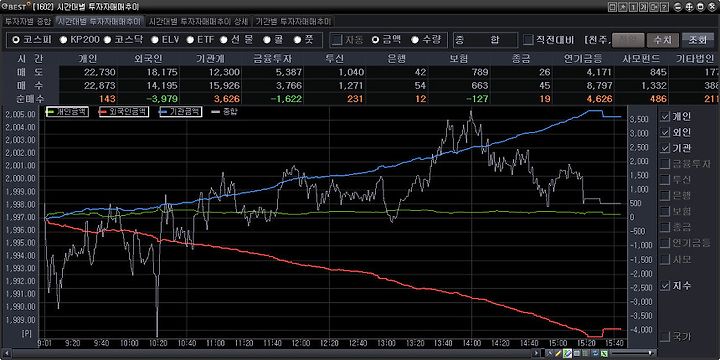Uncheck the 외인 series checkbox
The image size is (720, 360).
[x=664, y=133]
